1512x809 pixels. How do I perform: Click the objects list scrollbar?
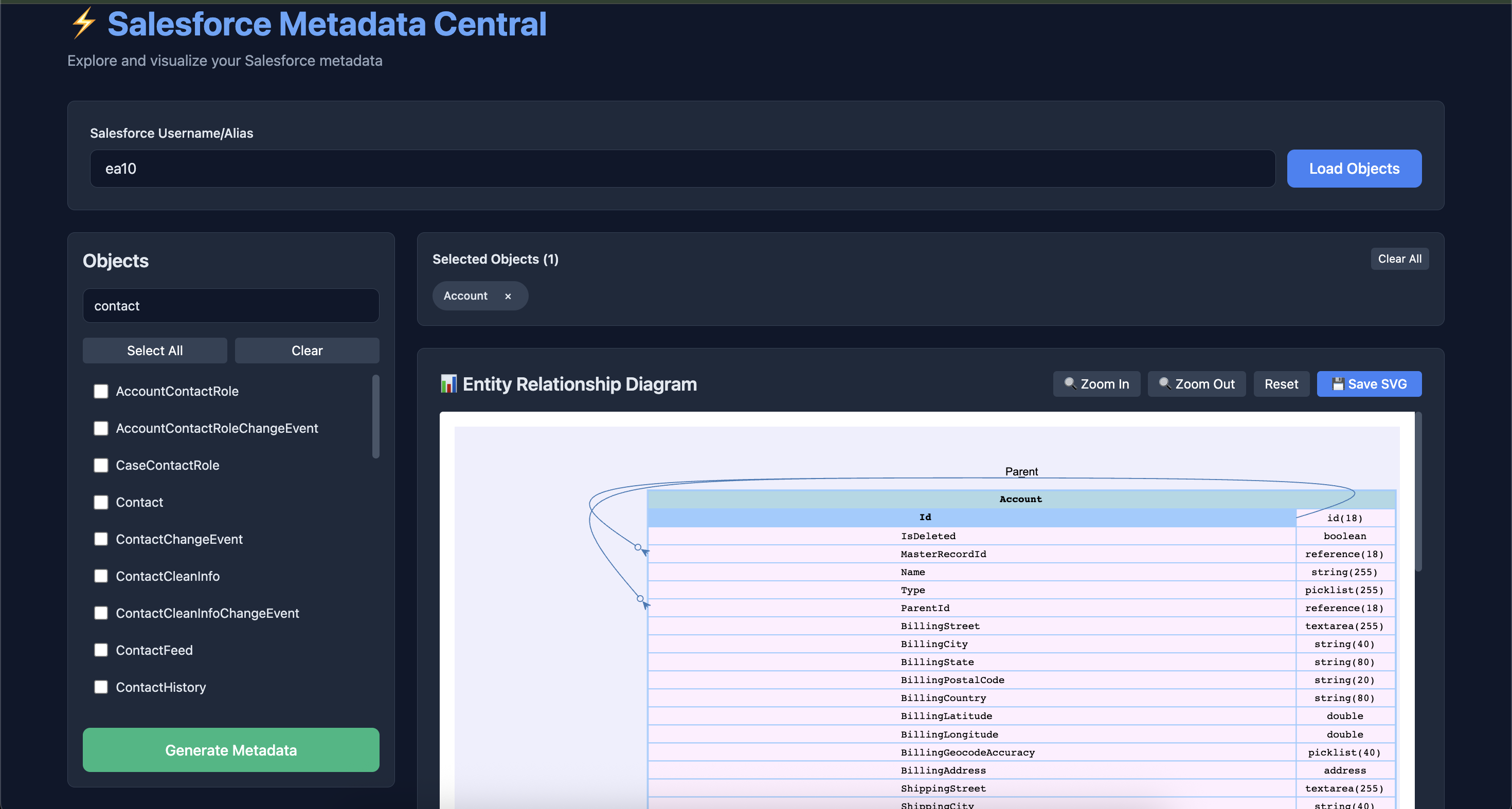tap(375, 416)
